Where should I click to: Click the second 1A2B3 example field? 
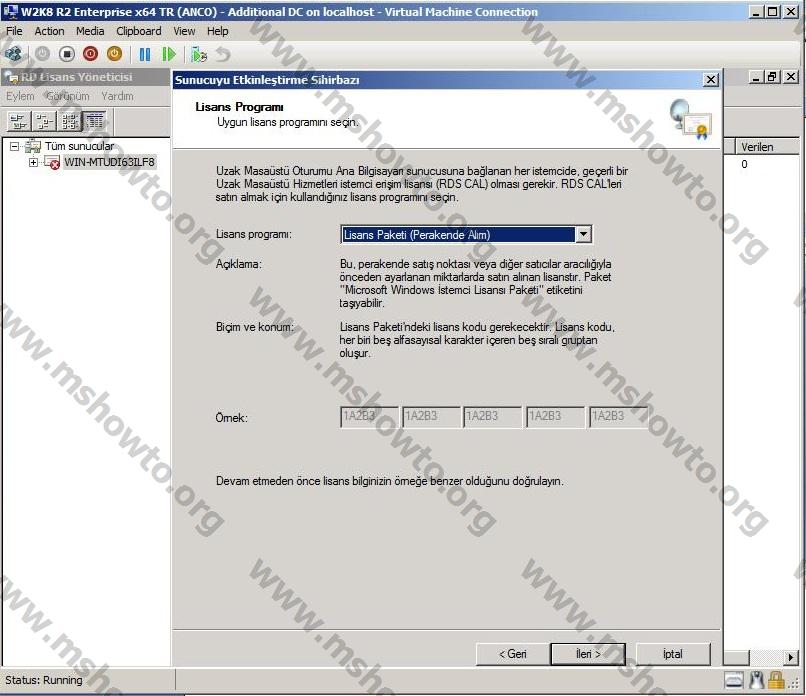pyautogui.click(x=431, y=417)
